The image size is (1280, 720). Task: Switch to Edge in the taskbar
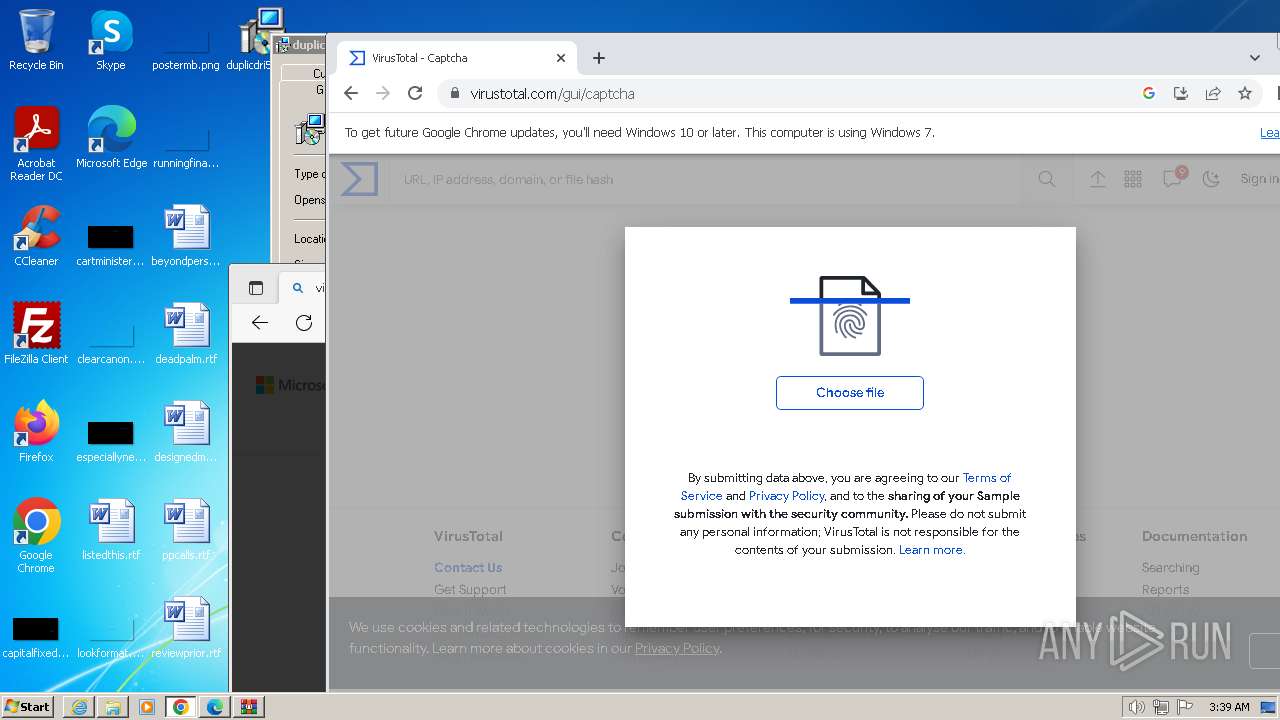point(215,707)
